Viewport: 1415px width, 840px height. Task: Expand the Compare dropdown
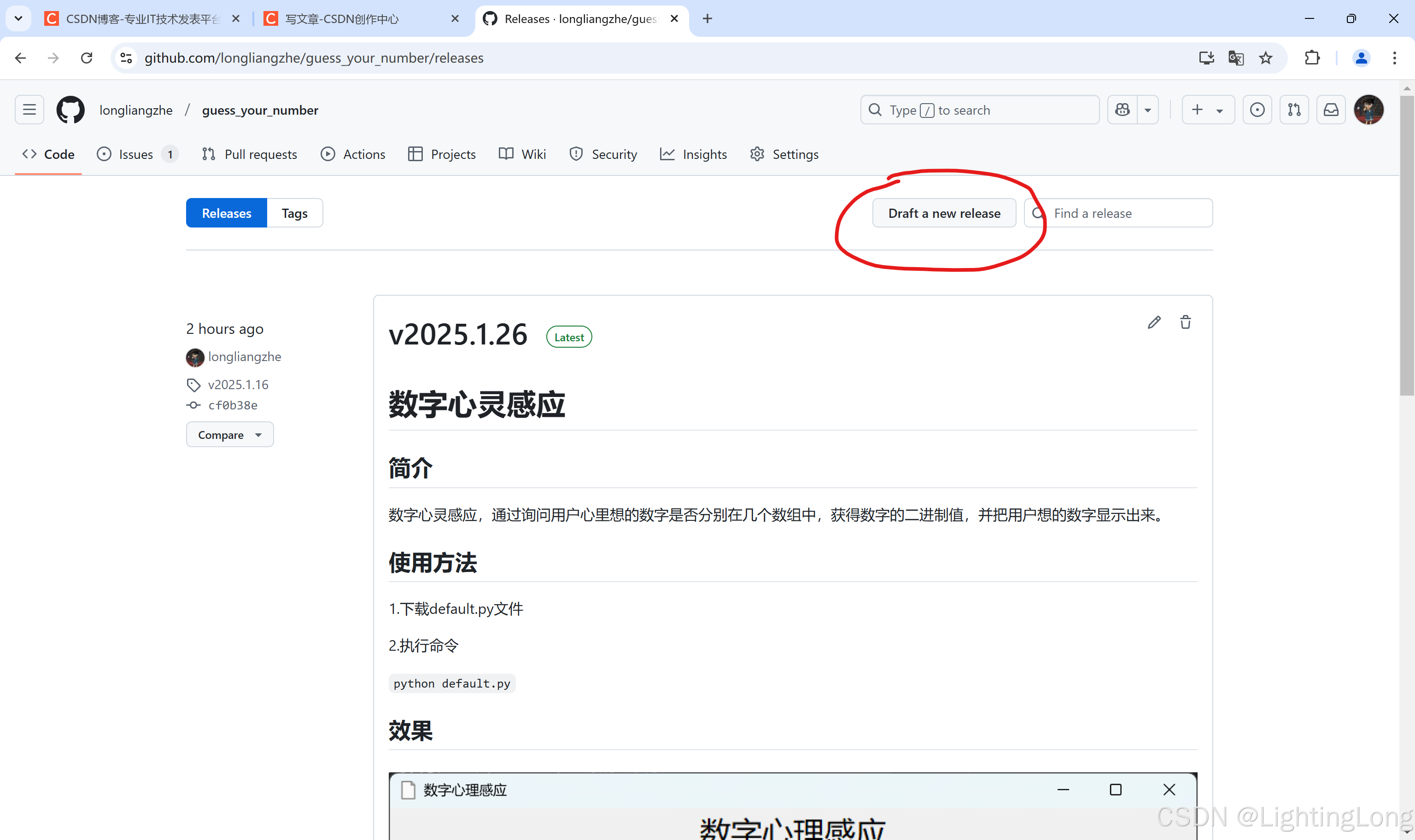click(229, 435)
